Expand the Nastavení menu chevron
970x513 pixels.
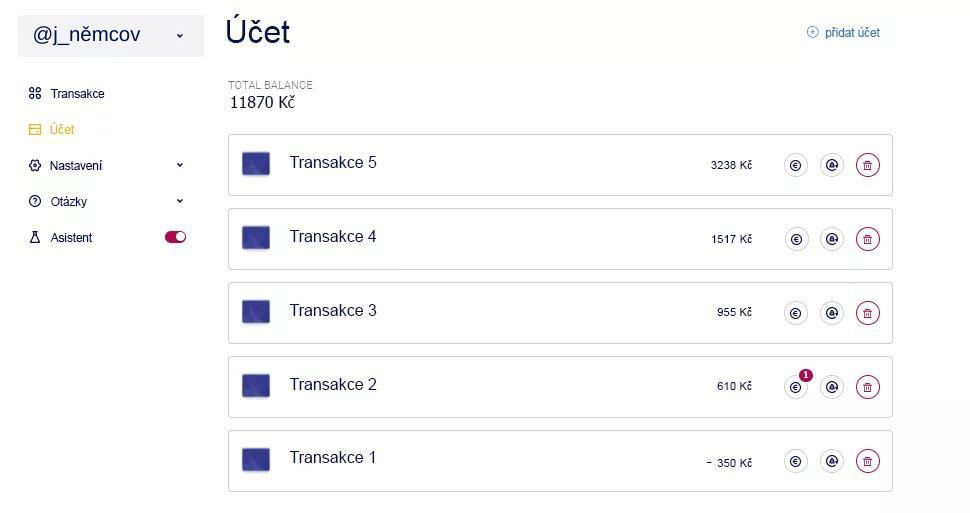tap(180, 166)
